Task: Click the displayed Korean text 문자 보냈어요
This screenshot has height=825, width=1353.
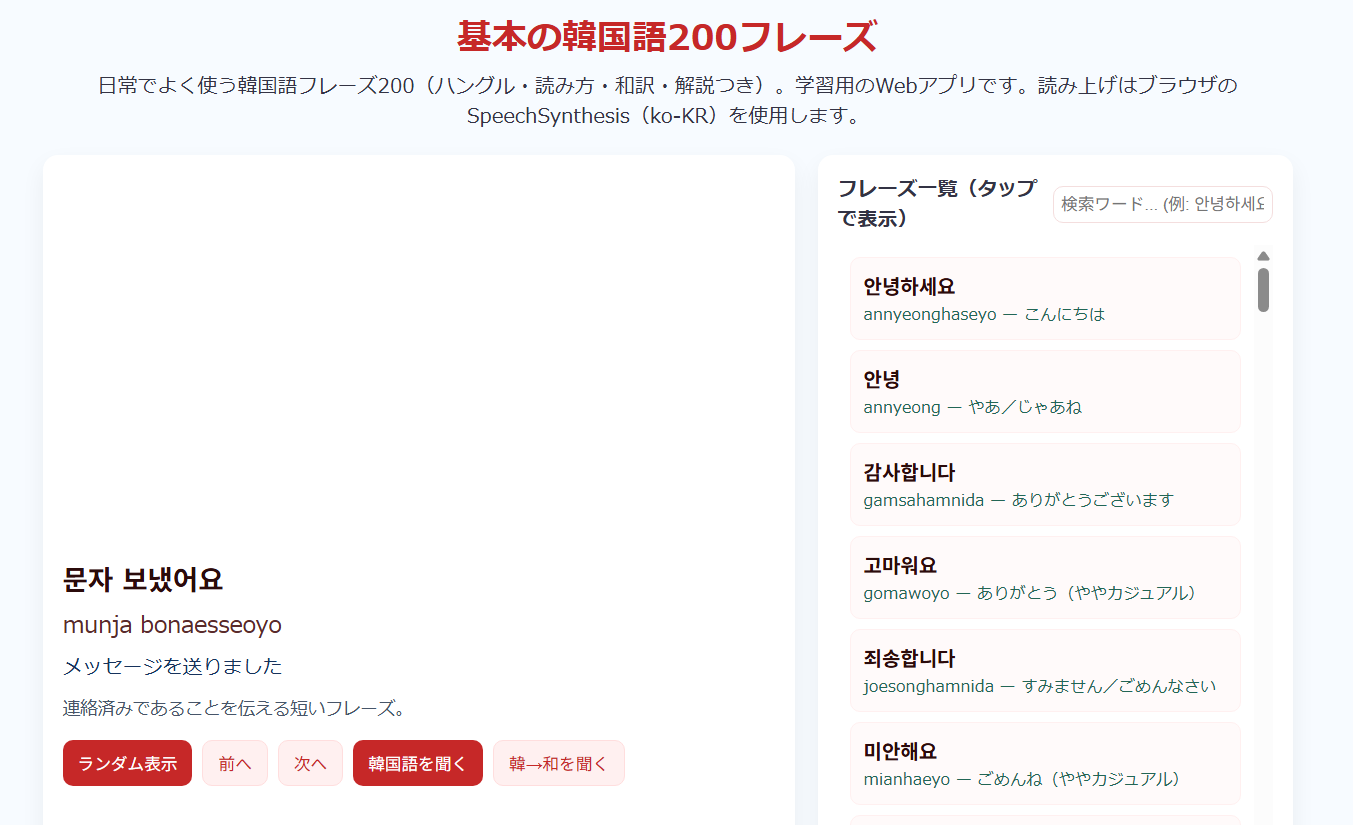Action: [x=143, y=579]
